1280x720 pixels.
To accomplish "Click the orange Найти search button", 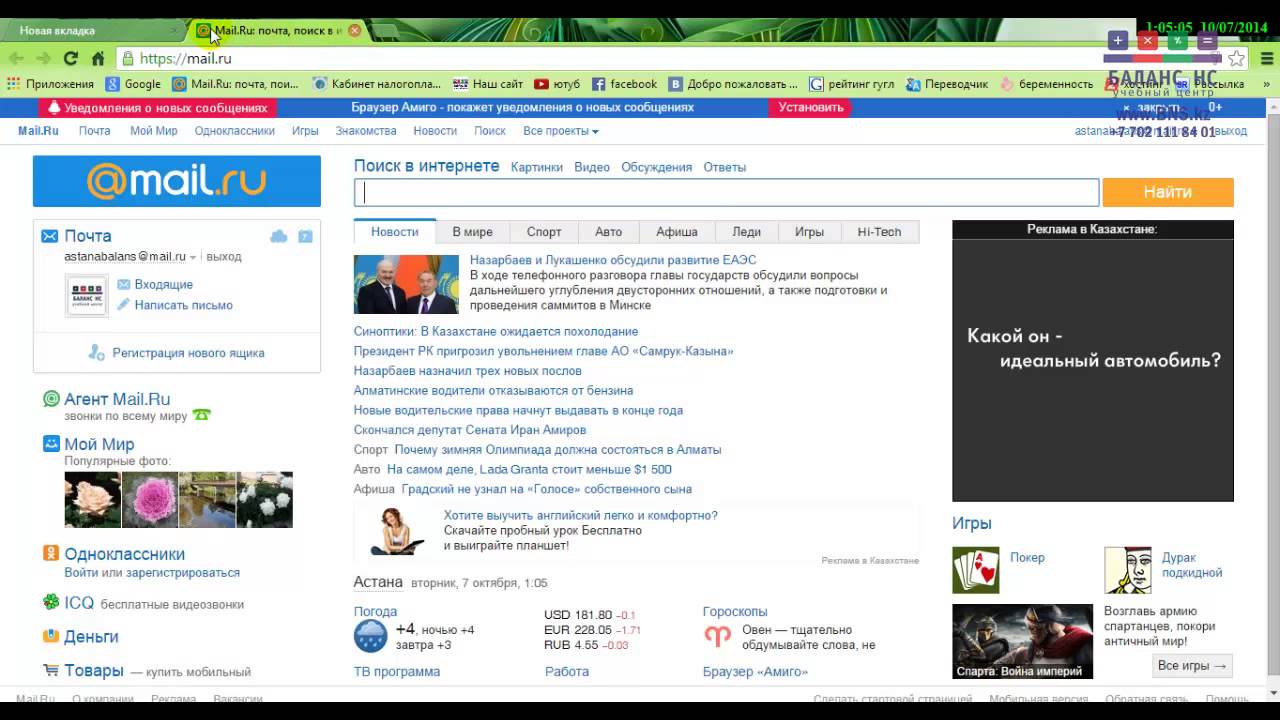I will 1168,192.
